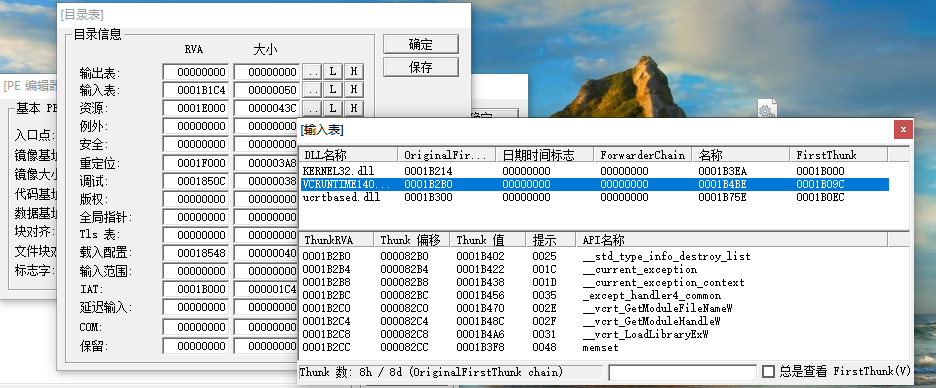The image size is (936, 388).
Task: Click ucrtbased.dll name RVA 0001B75E
Action: (722, 197)
